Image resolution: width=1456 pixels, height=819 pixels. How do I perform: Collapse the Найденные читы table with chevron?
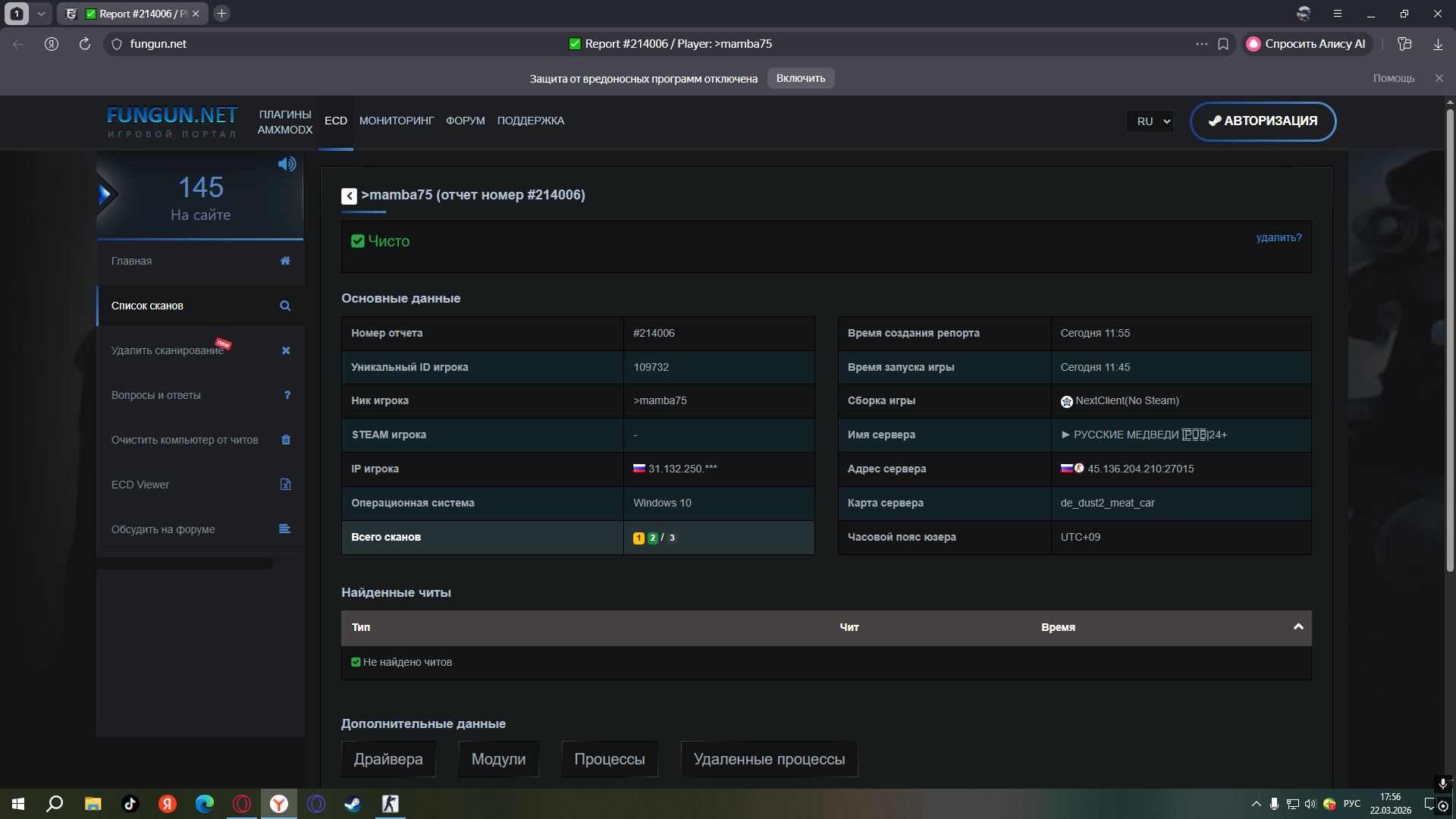(x=1298, y=627)
